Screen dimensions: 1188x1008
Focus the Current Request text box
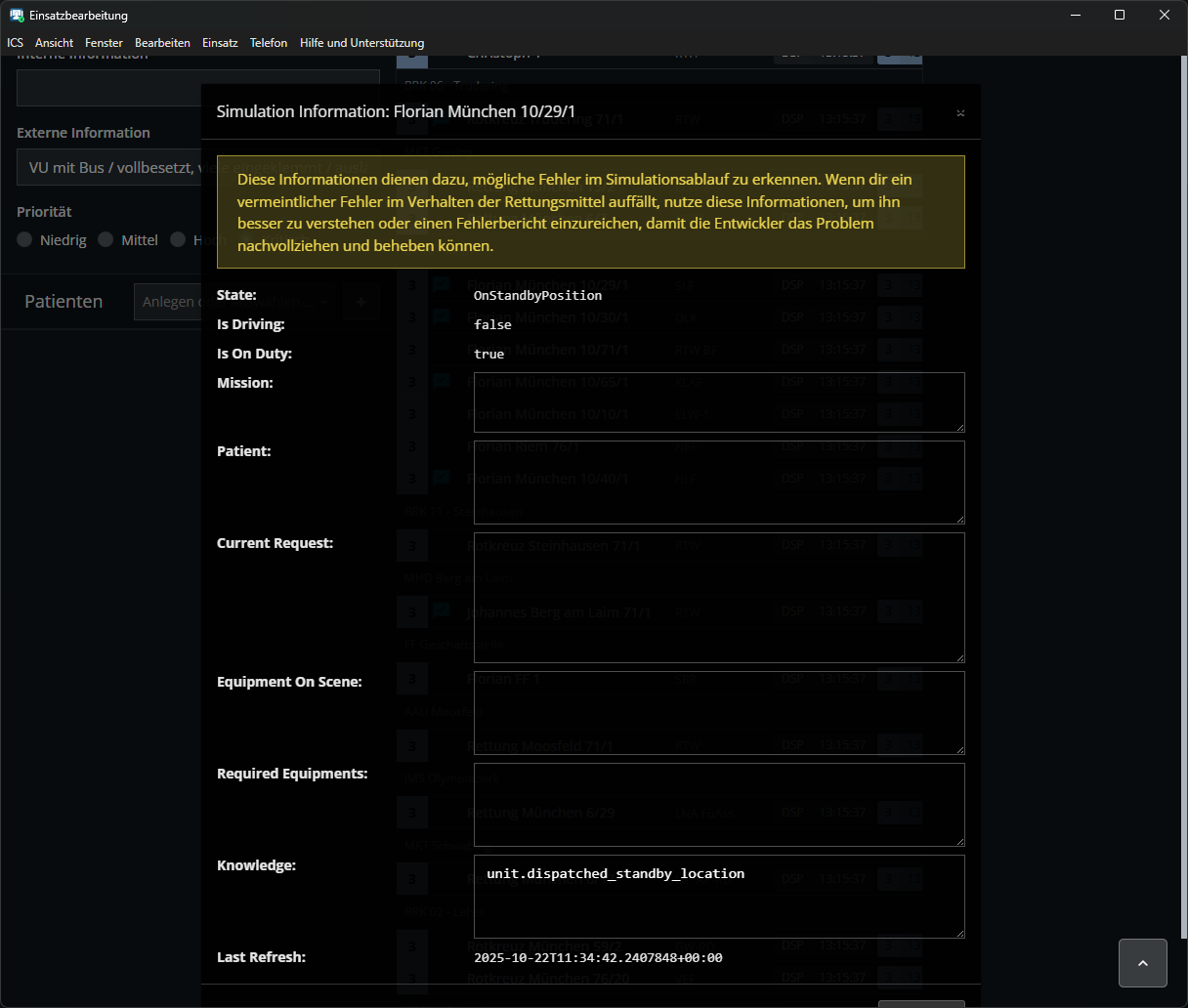[x=718, y=597]
